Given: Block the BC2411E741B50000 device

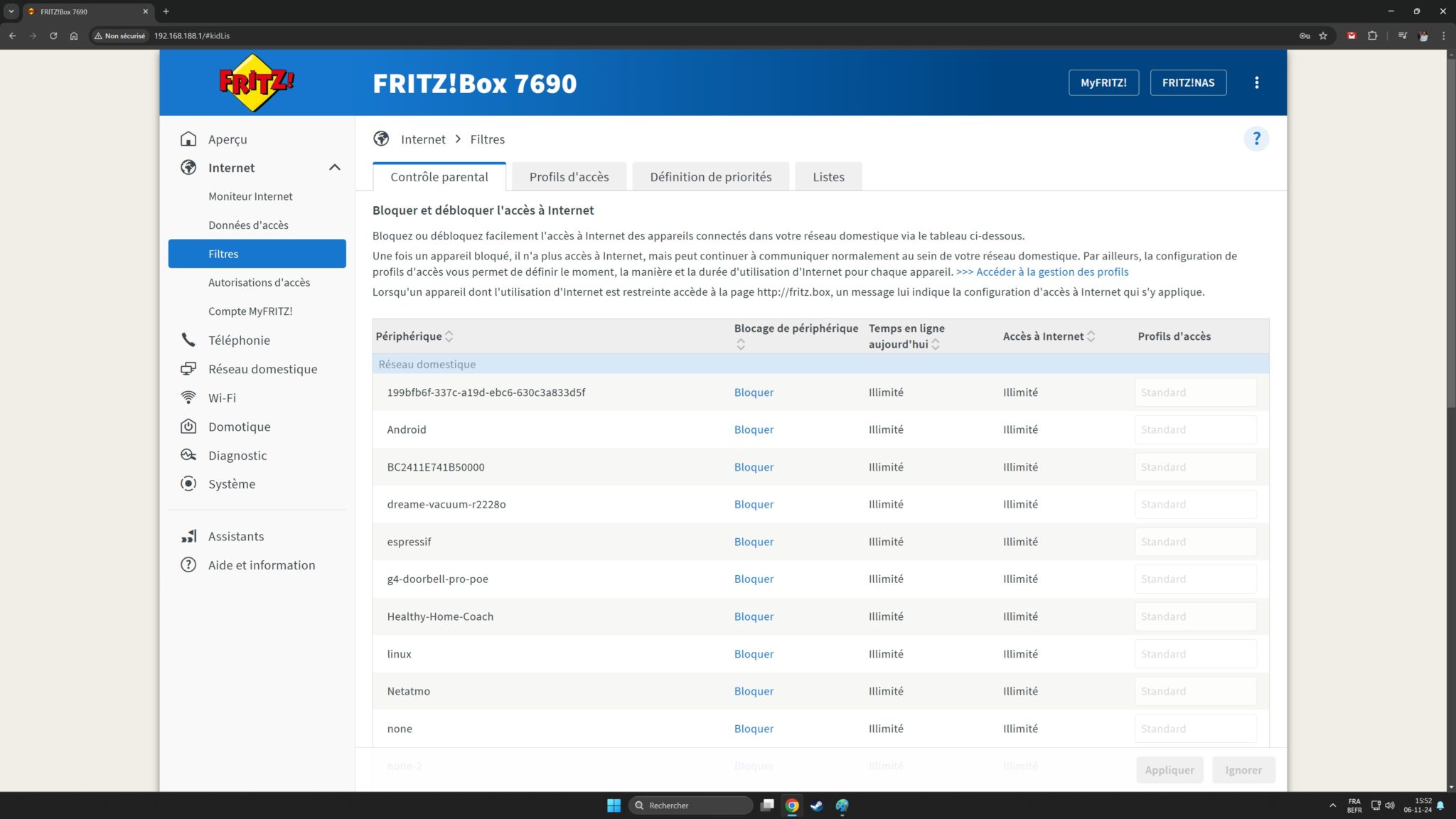Looking at the screenshot, I should pos(754,467).
